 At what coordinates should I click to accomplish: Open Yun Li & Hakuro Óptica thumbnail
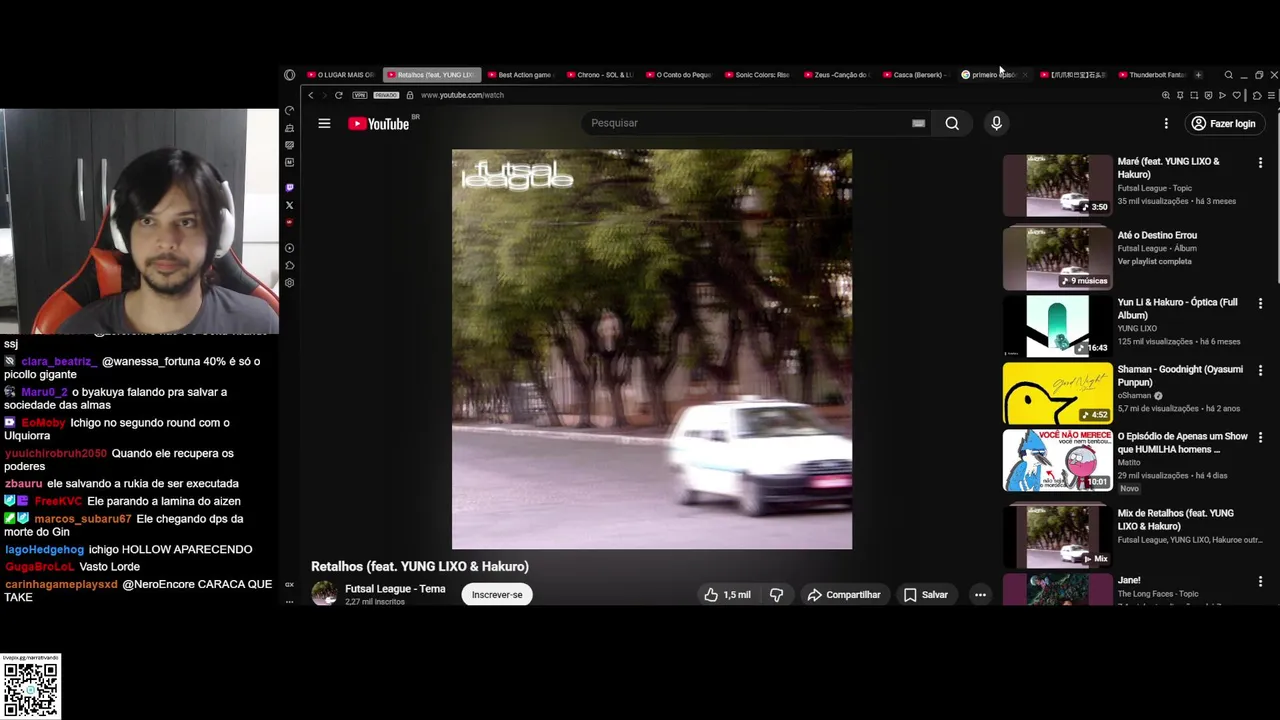[x=1057, y=326]
